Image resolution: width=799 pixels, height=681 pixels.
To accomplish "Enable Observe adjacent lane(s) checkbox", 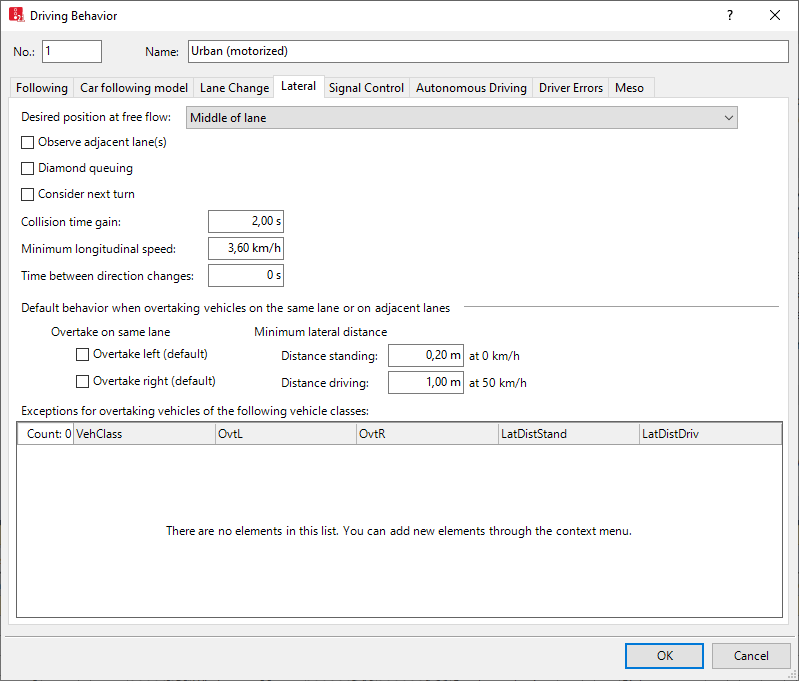I will point(28,142).
